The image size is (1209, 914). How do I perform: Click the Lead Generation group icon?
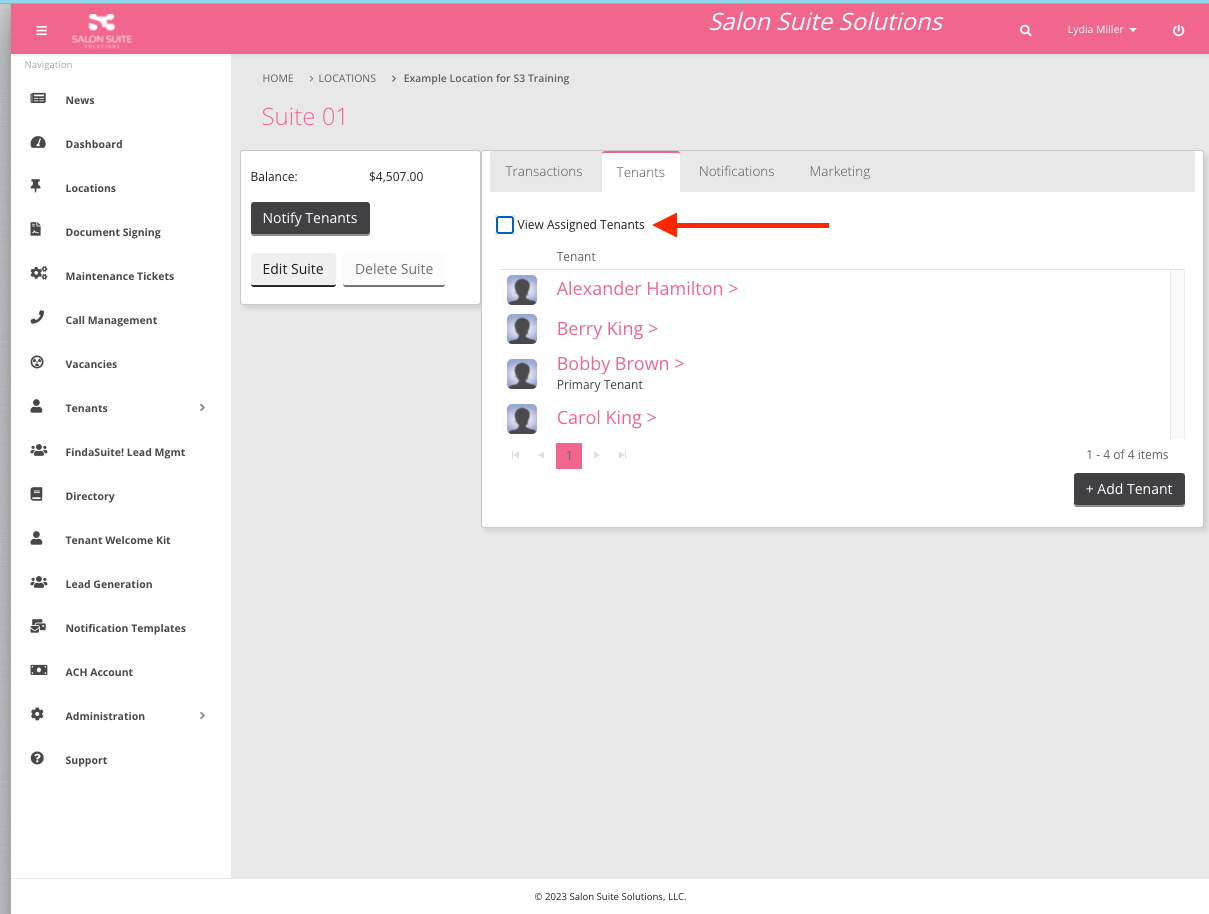[38, 582]
